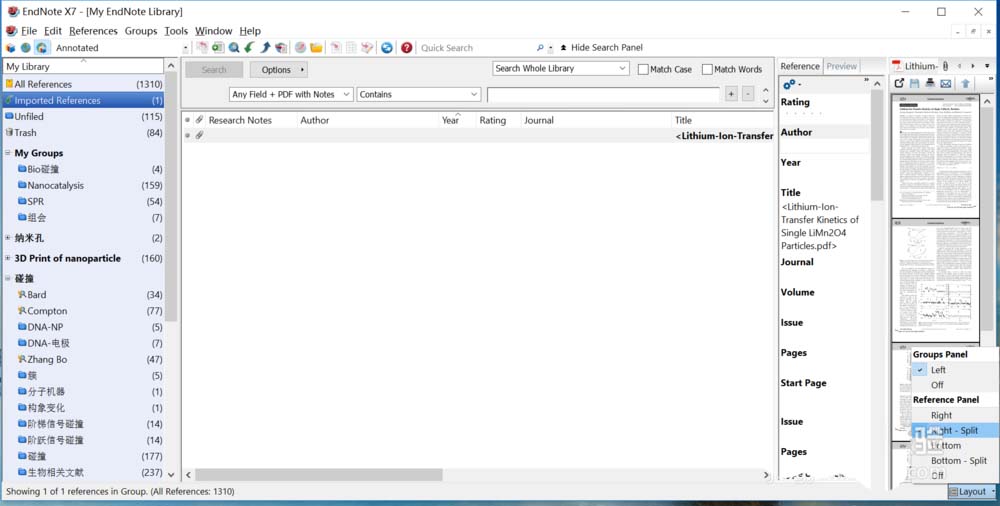Viewport: 1000px width, 506px height.
Task: Click the Return to Word Processor icon
Action: pos(367,48)
